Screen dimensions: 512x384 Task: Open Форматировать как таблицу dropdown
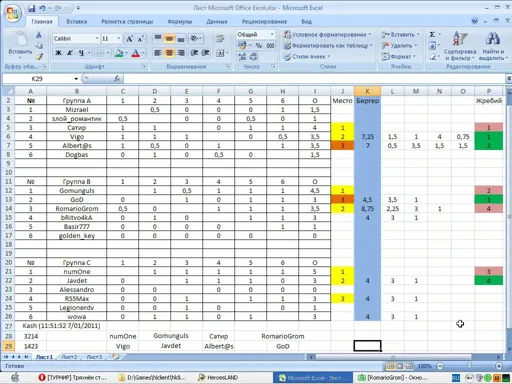pos(328,45)
